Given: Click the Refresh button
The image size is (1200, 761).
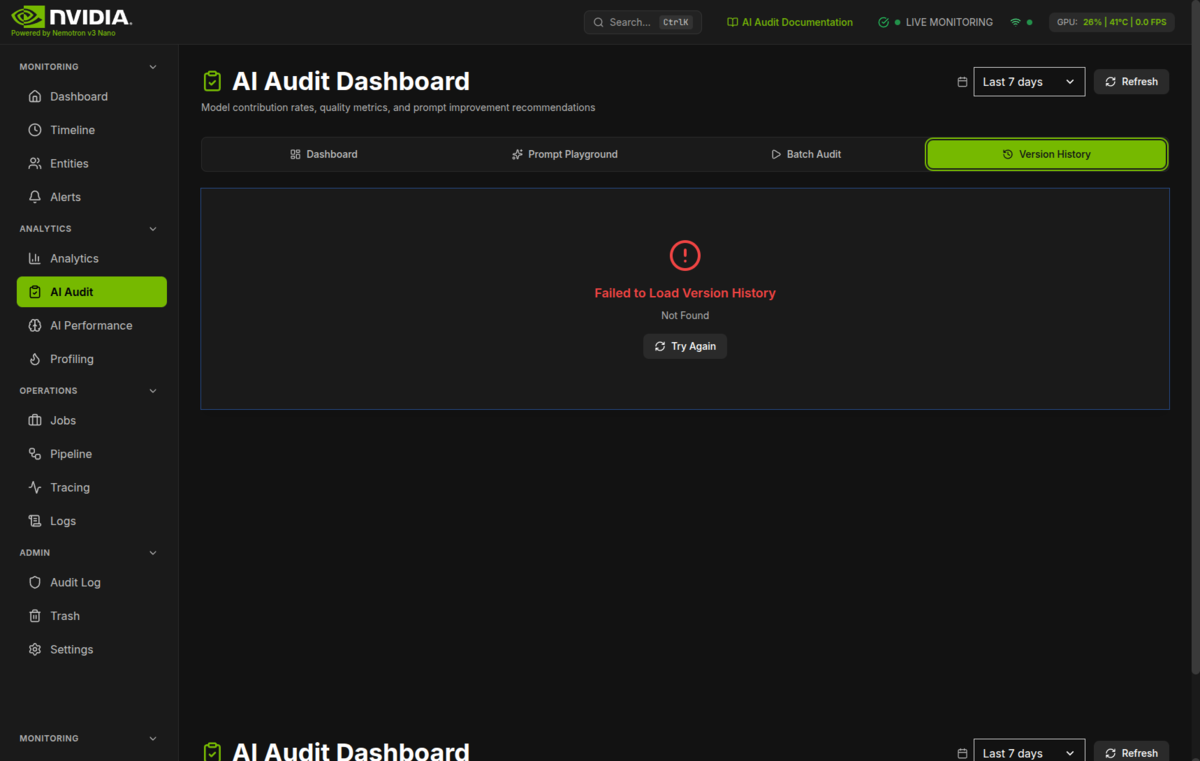Looking at the screenshot, I should (x=1131, y=81).
